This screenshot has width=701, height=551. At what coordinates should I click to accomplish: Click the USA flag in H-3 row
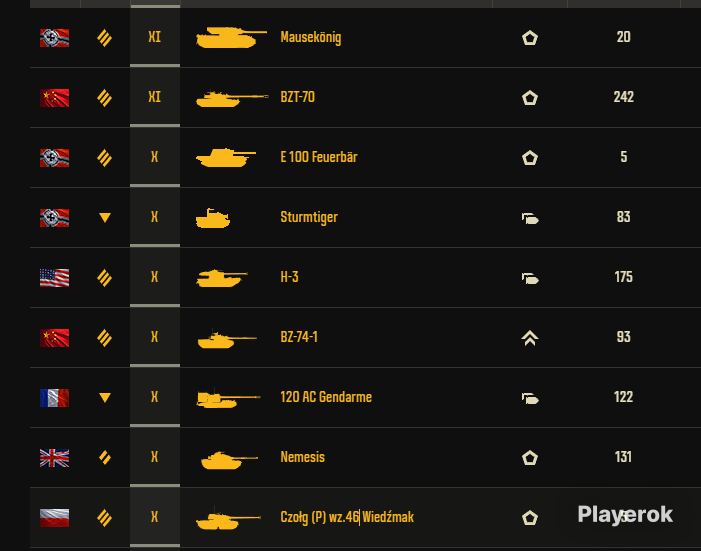click(54, 278)
